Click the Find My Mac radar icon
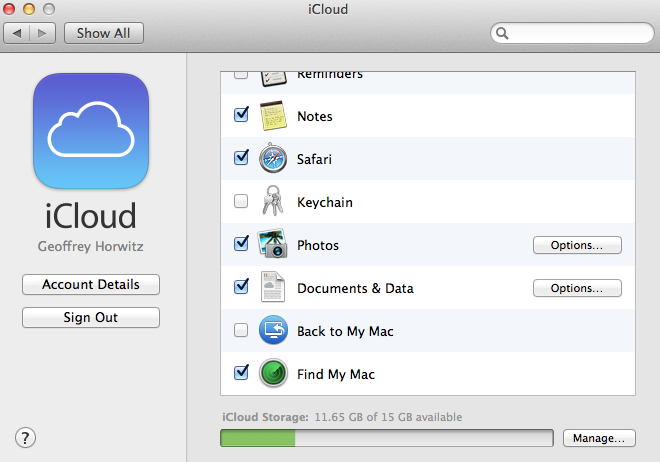The height and width of the screenshot is (462, 660). point(273,373)
